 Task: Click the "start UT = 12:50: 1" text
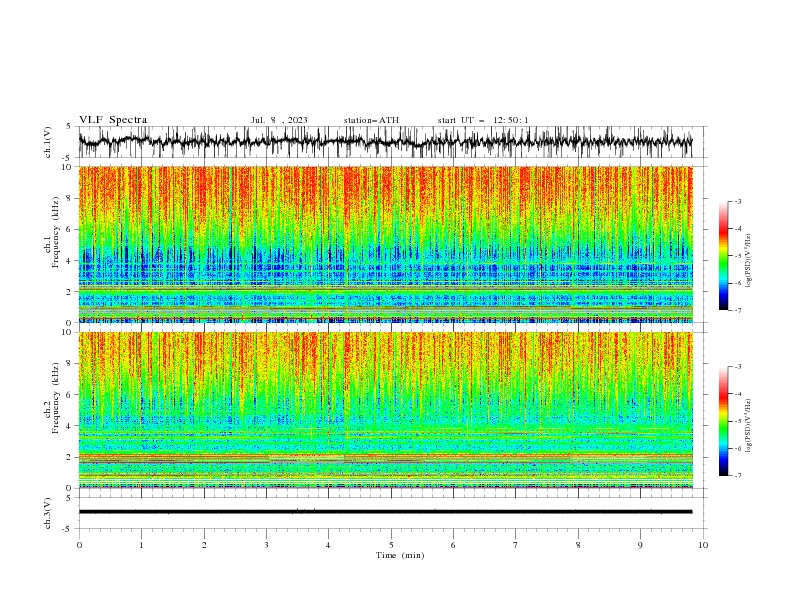click(483, 120)
